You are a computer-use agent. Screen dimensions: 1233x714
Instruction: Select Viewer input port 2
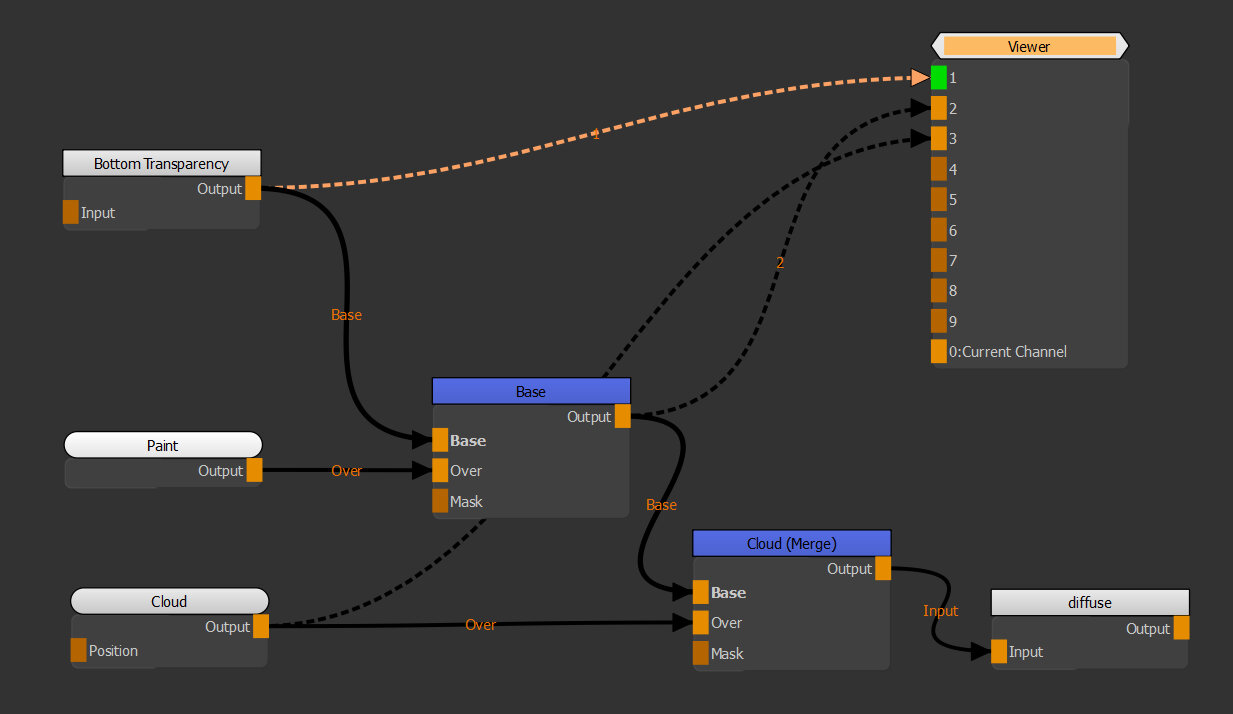click(939, 108)
